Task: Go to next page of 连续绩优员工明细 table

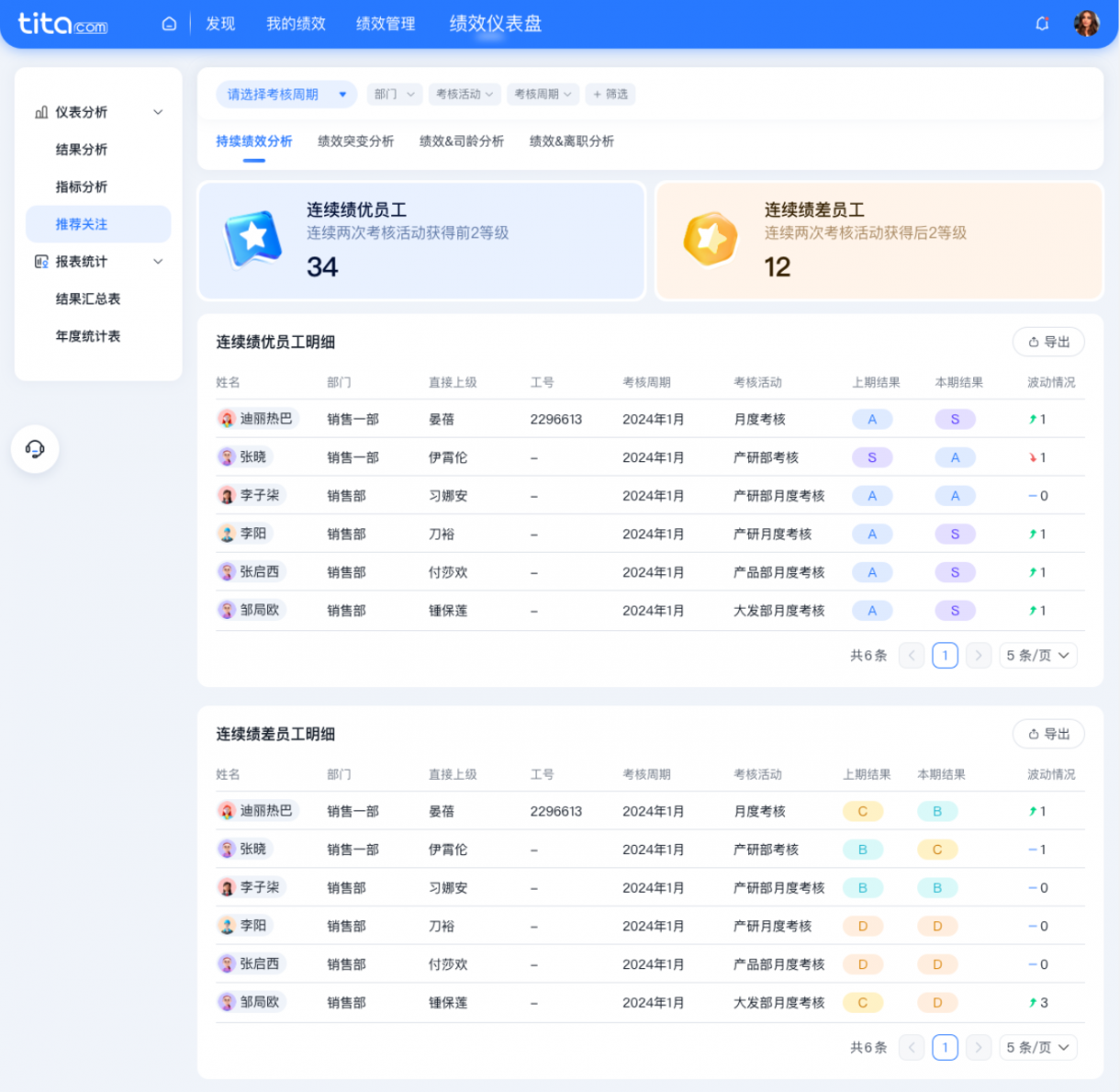Action: point(978,655)
